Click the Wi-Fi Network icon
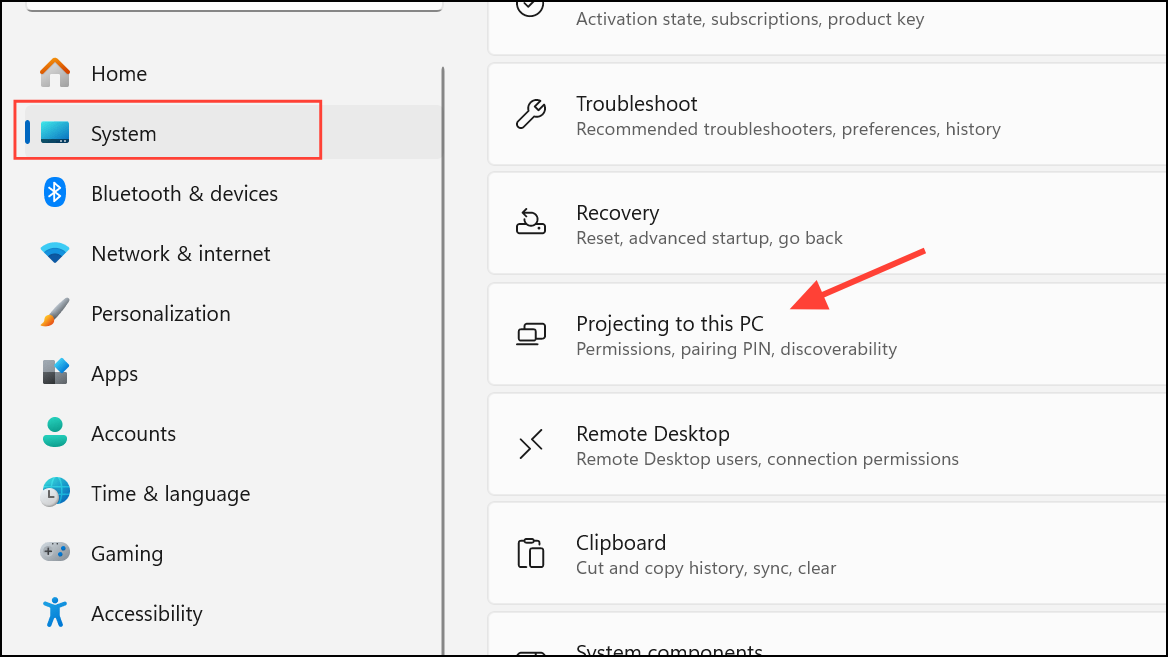The image size is (1168, 657). (x=55, y=253)
